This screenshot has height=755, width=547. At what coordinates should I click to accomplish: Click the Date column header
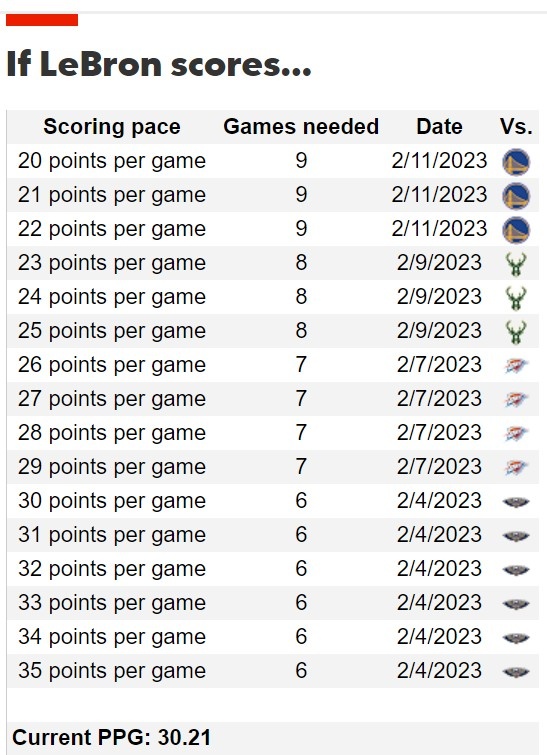(x=439, y=127)
